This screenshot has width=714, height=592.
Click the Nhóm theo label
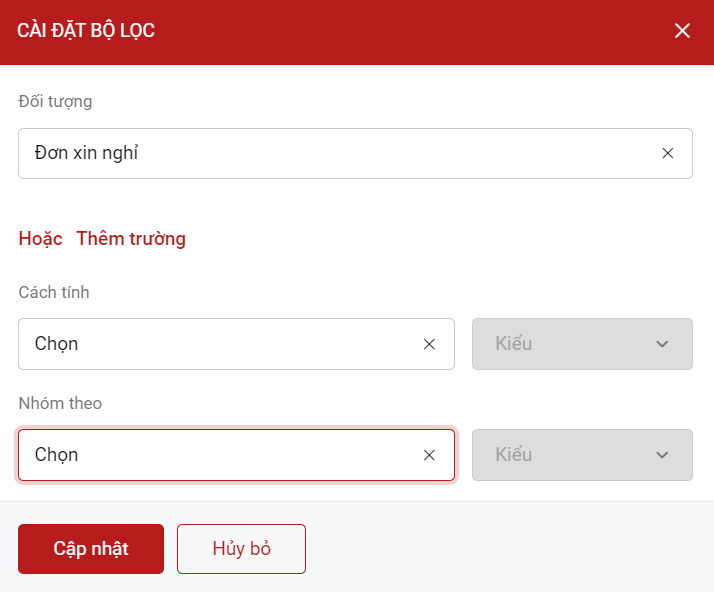60,403
